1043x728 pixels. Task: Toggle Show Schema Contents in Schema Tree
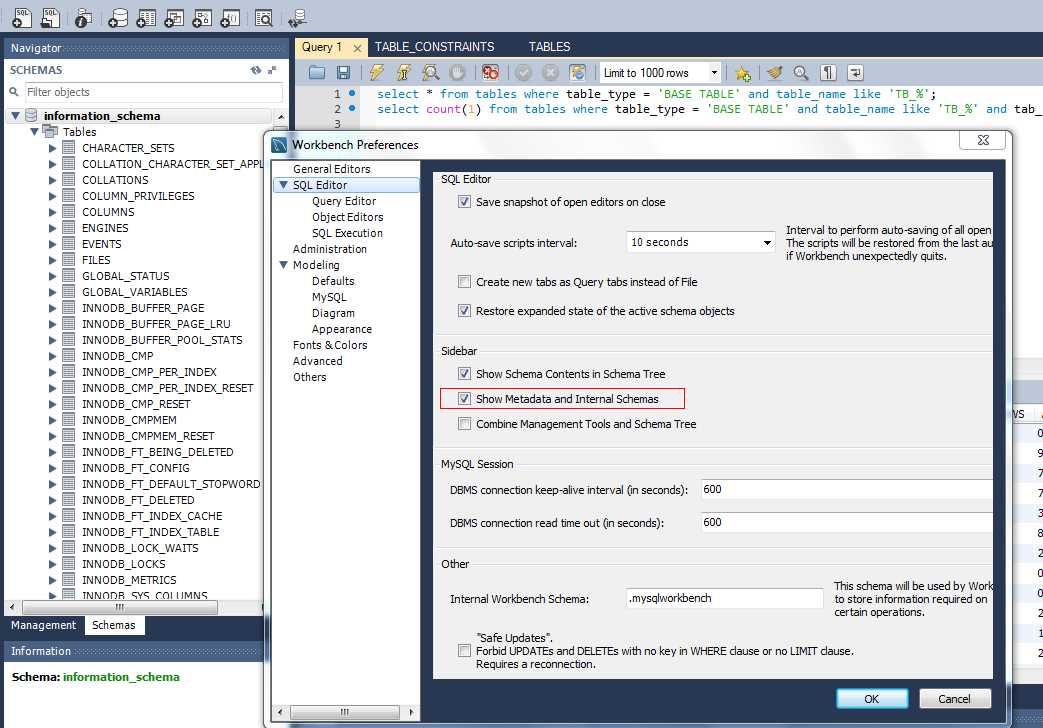coord(464,373)
